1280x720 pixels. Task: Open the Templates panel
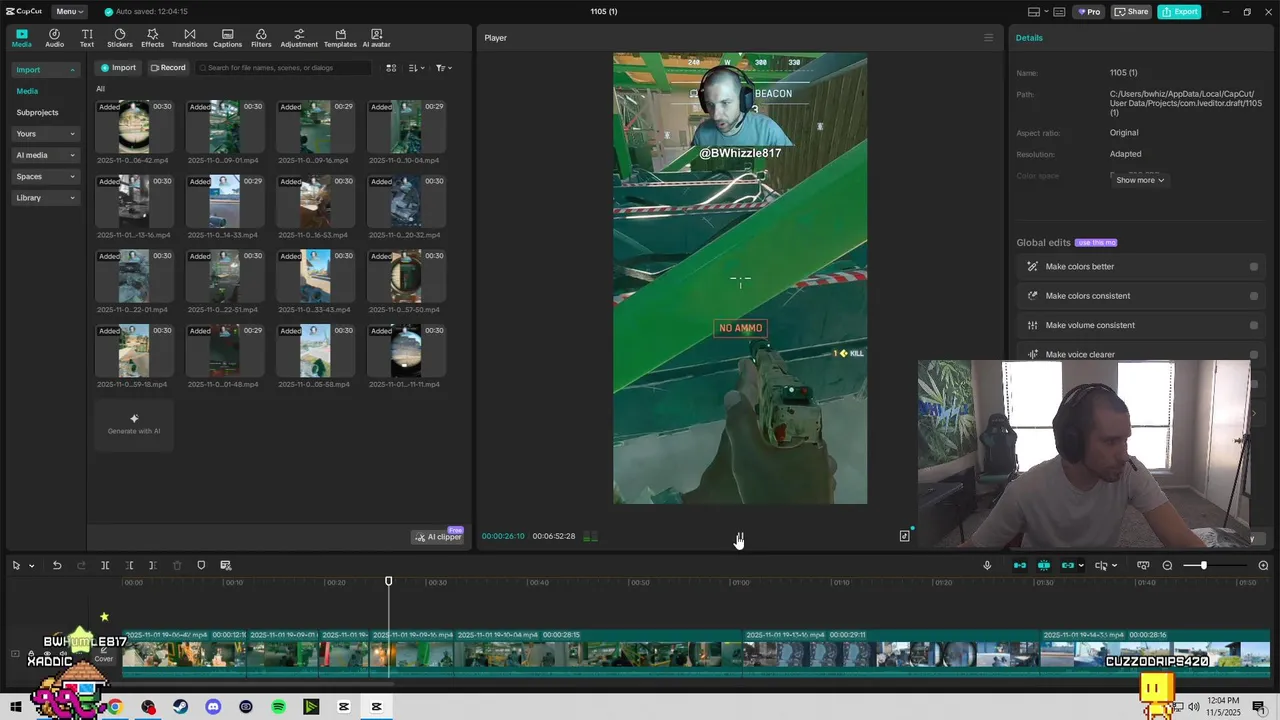tap(340, 38)
